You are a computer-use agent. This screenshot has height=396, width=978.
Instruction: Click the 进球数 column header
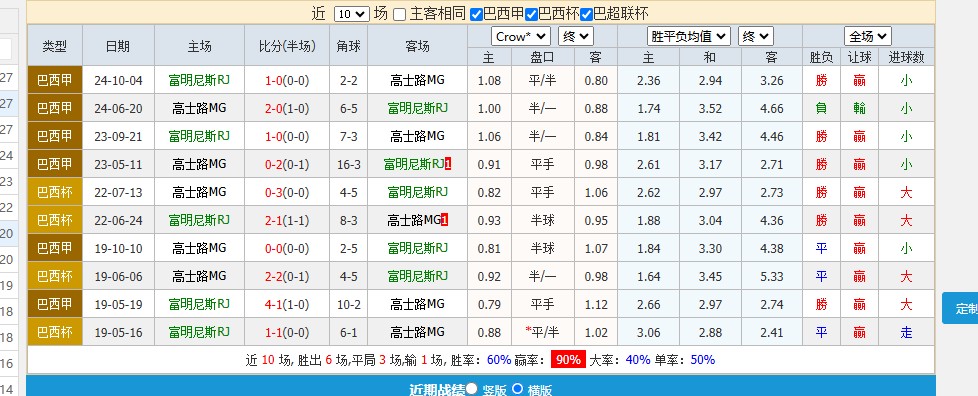(x=906, y=57)
